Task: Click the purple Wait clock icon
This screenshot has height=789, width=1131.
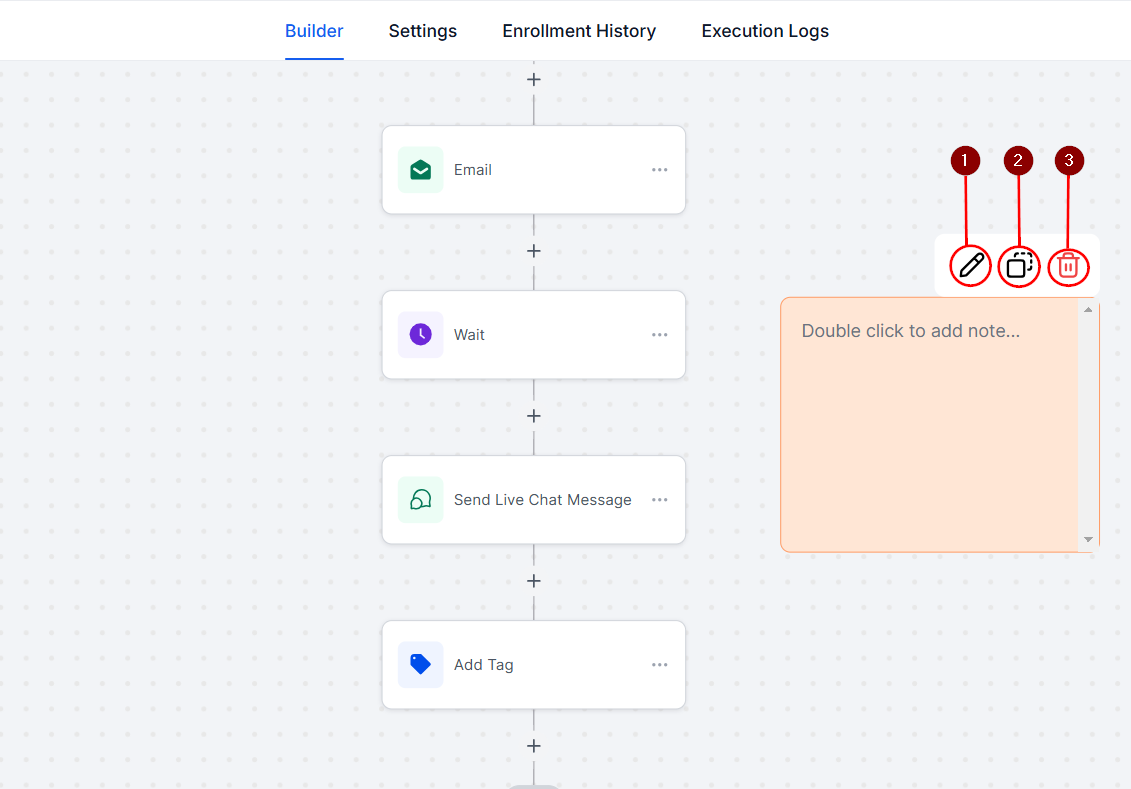Action: [x=420, y=335]
